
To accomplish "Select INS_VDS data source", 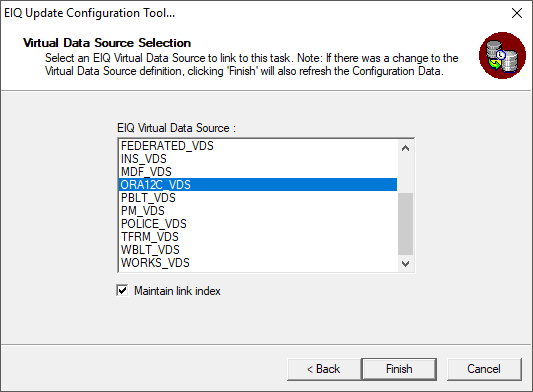I will (258, 159).
